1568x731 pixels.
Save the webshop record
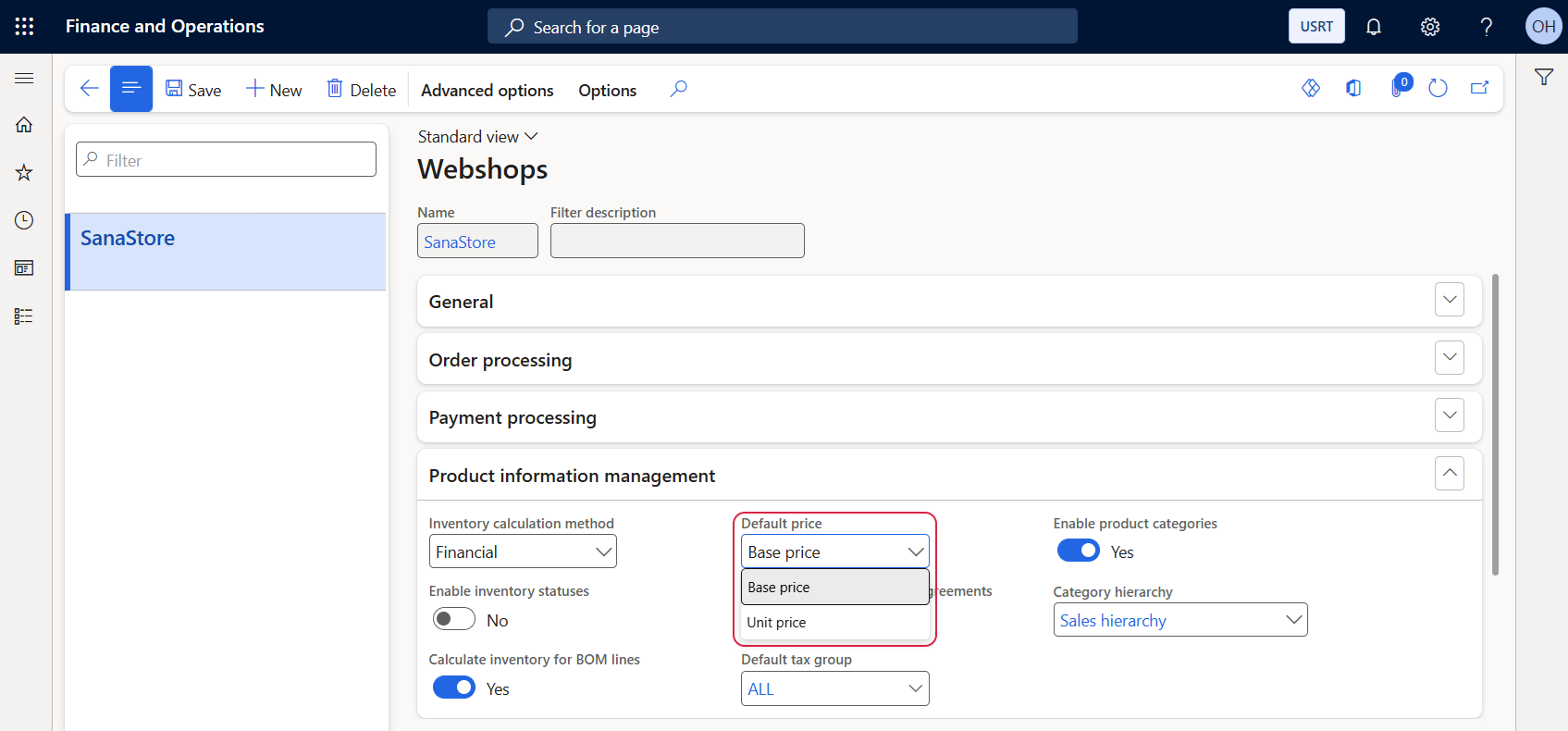(x=193, y=90)
